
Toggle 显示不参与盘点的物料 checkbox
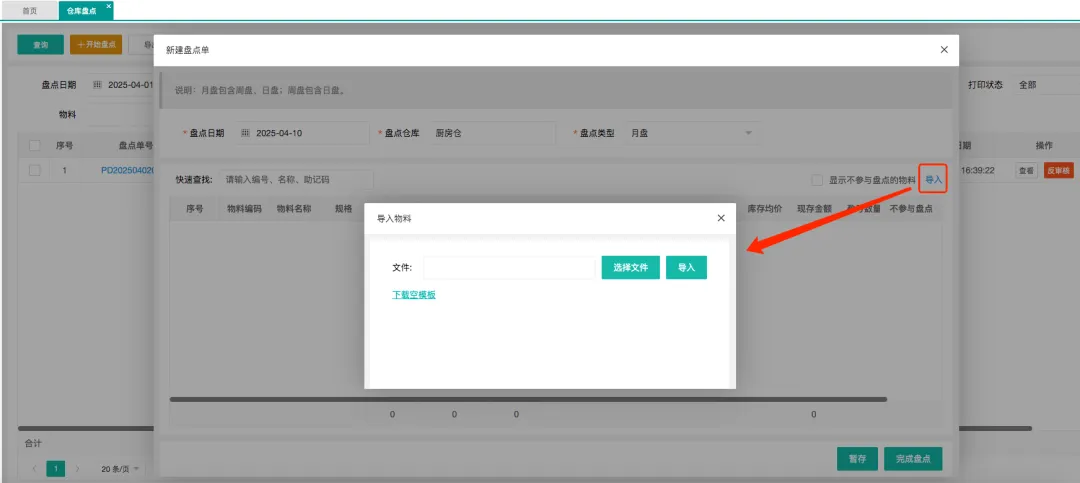(x=817, y=180)
